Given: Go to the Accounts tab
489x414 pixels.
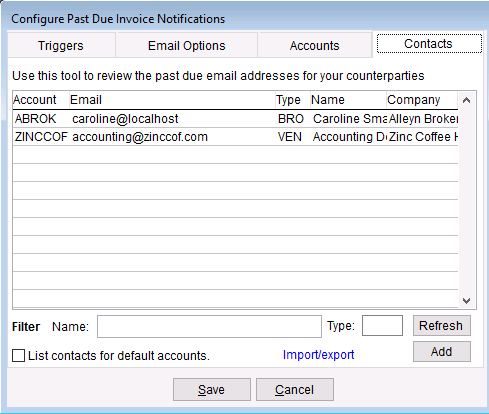Looking at the screenshot, I should pos(314,45).
